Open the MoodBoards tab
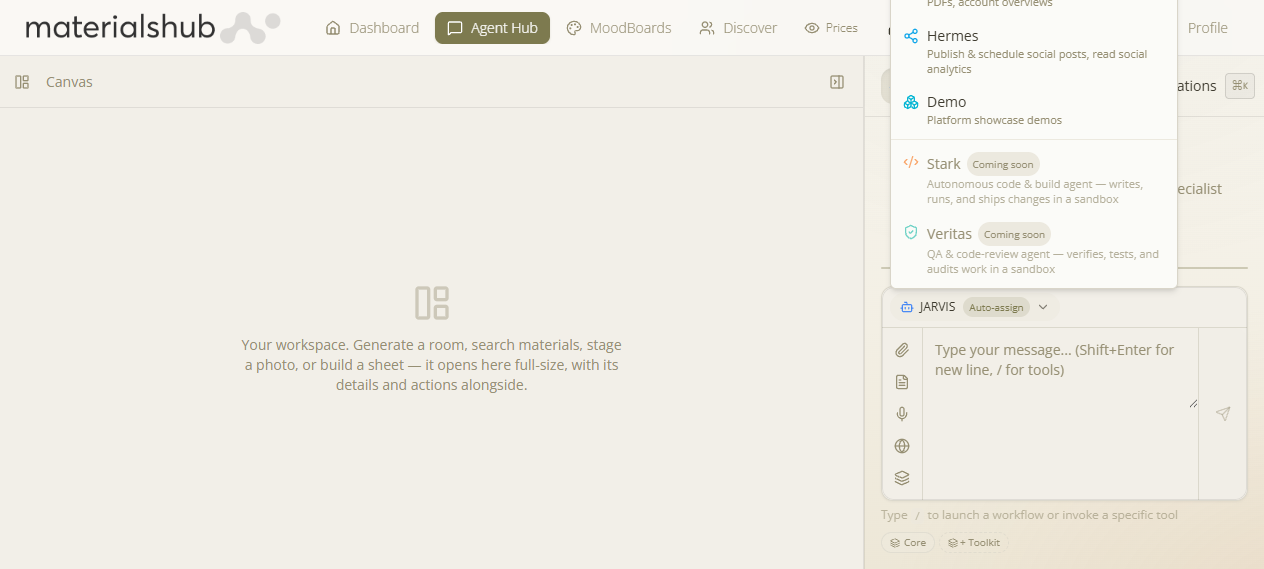The image size is (1264, 569). point(618,28)
